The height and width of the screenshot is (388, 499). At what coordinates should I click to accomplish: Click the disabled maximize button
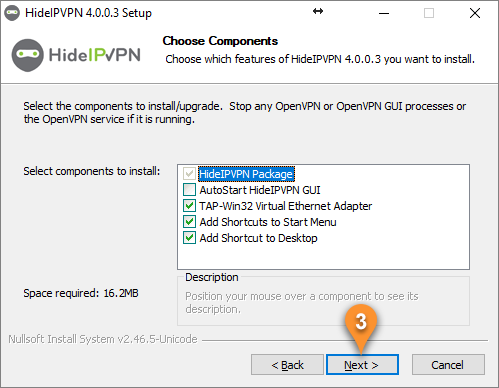429,13
